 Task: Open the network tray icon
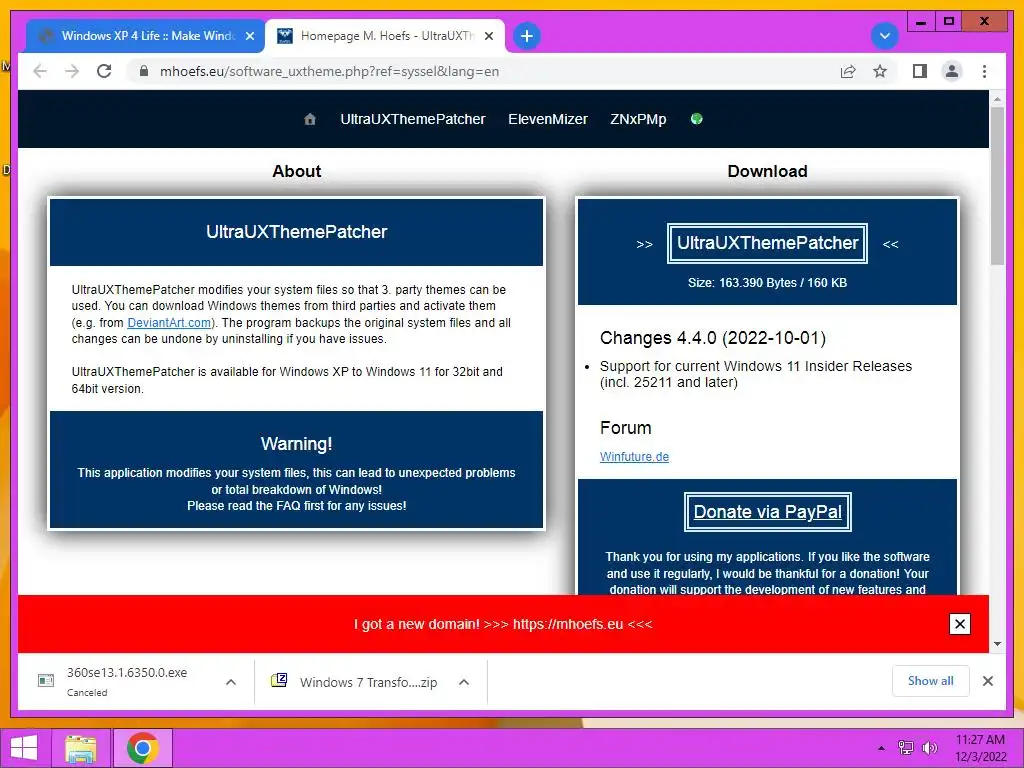(x=906, y=748)
